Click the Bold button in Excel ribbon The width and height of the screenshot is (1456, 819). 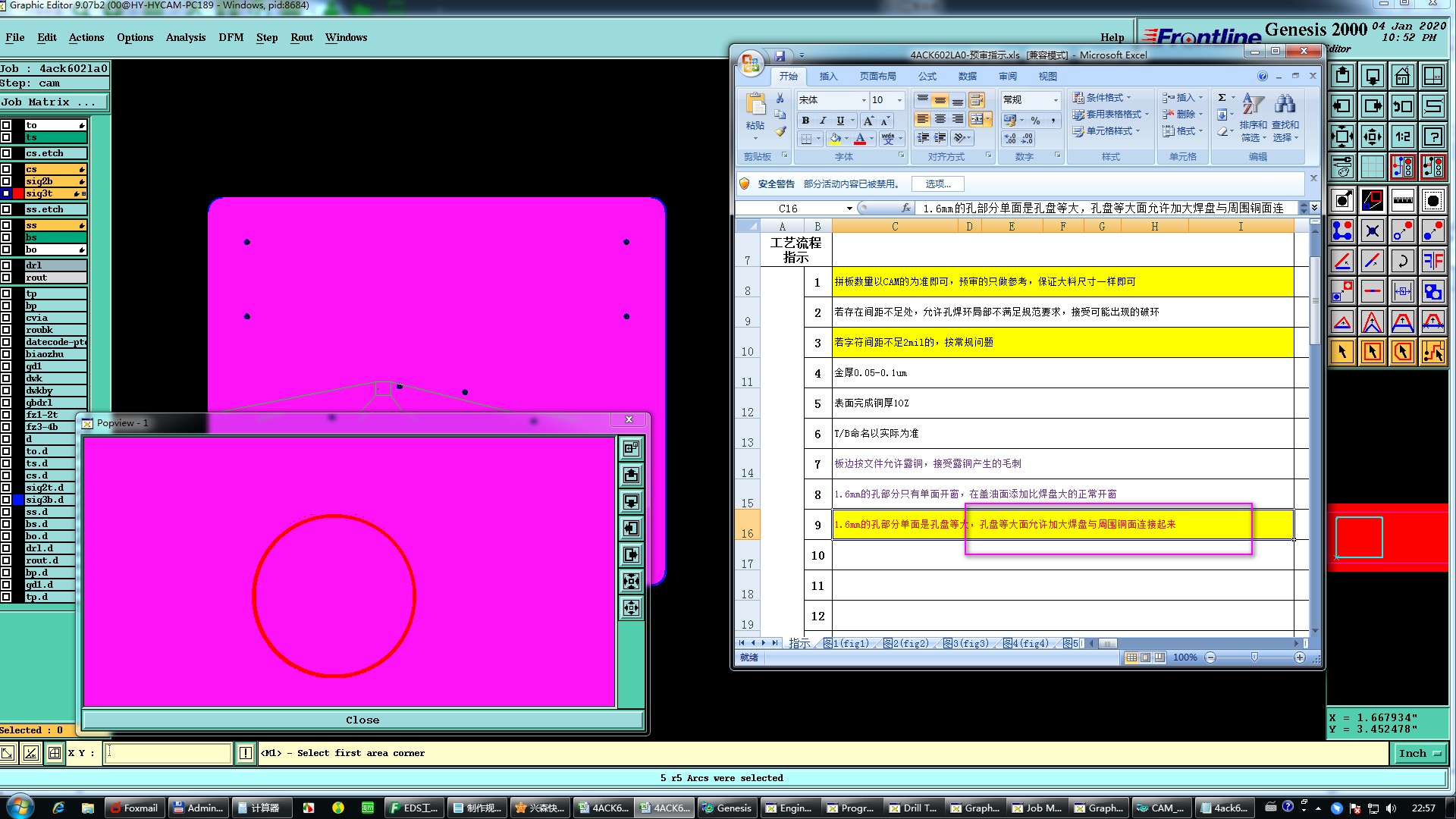[805, 121]
